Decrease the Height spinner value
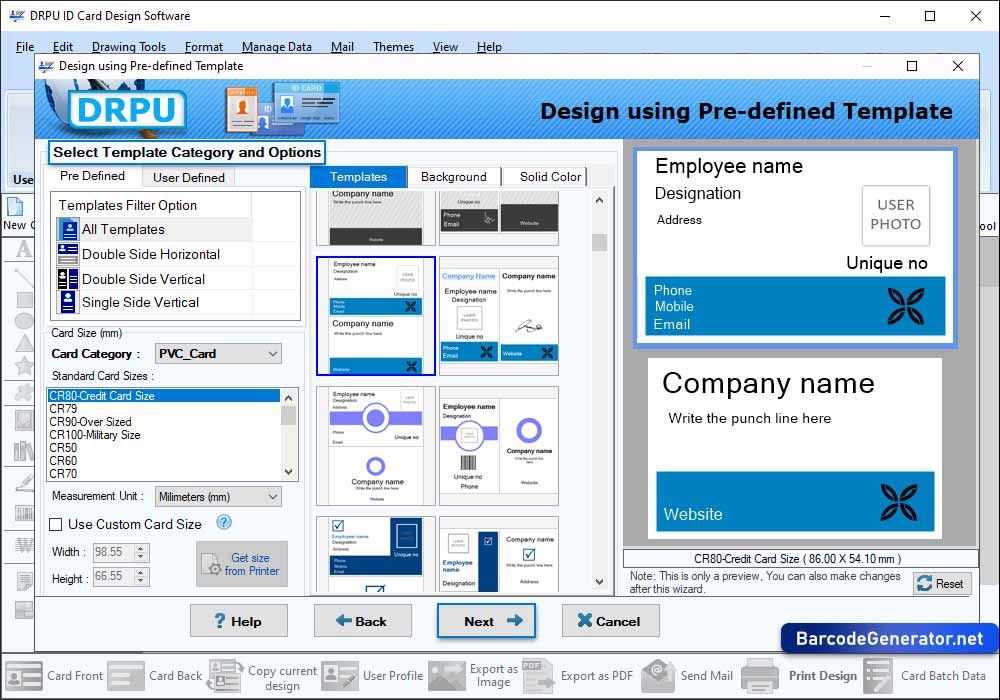1000x700 pixels. point(141,581)
